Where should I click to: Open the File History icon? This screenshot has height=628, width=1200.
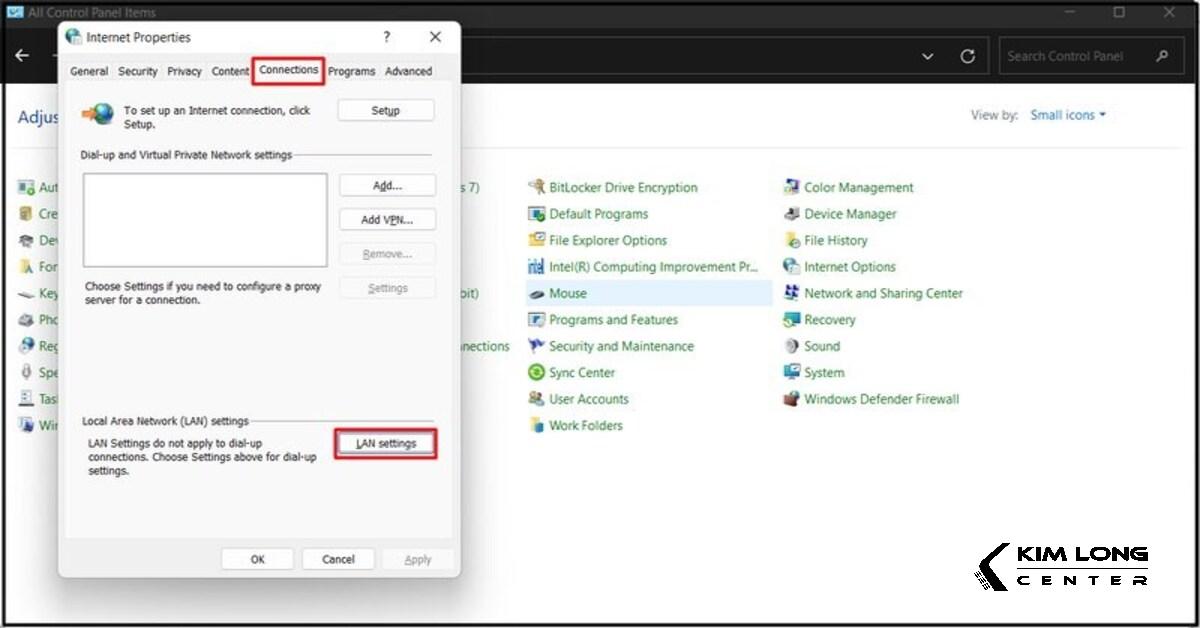[x=792, y=241]
